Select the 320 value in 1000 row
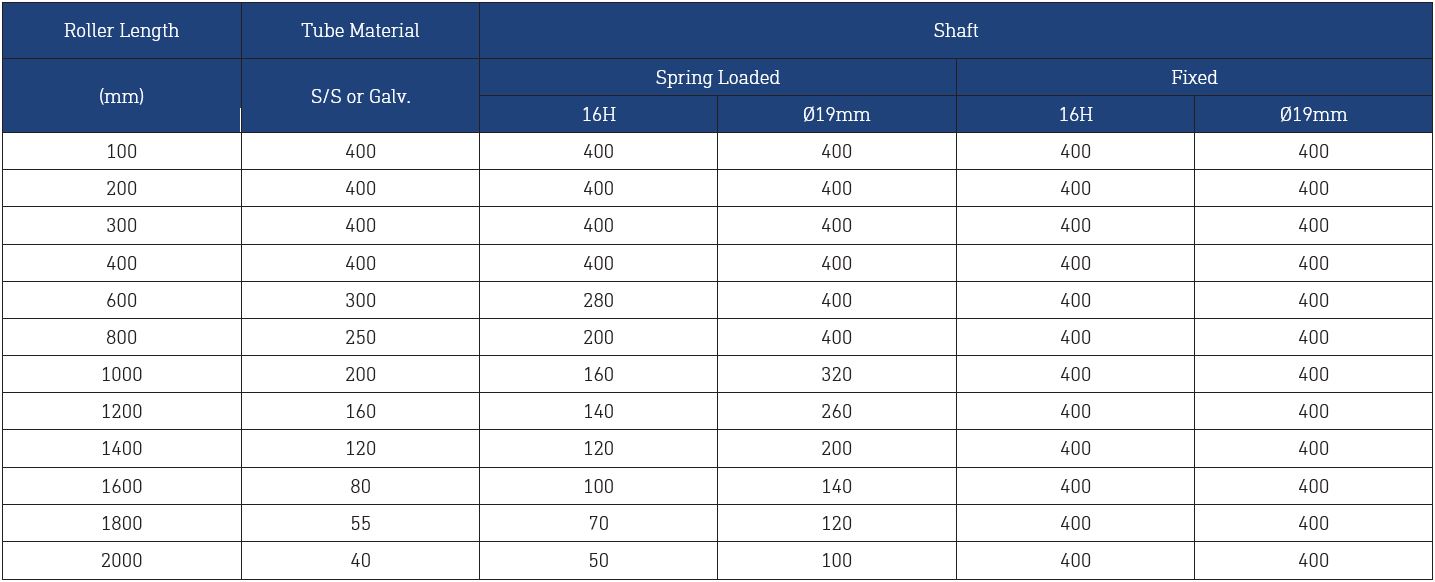Image resolution: width=1435 pixels, height=582 pixels. pos(837,374)
